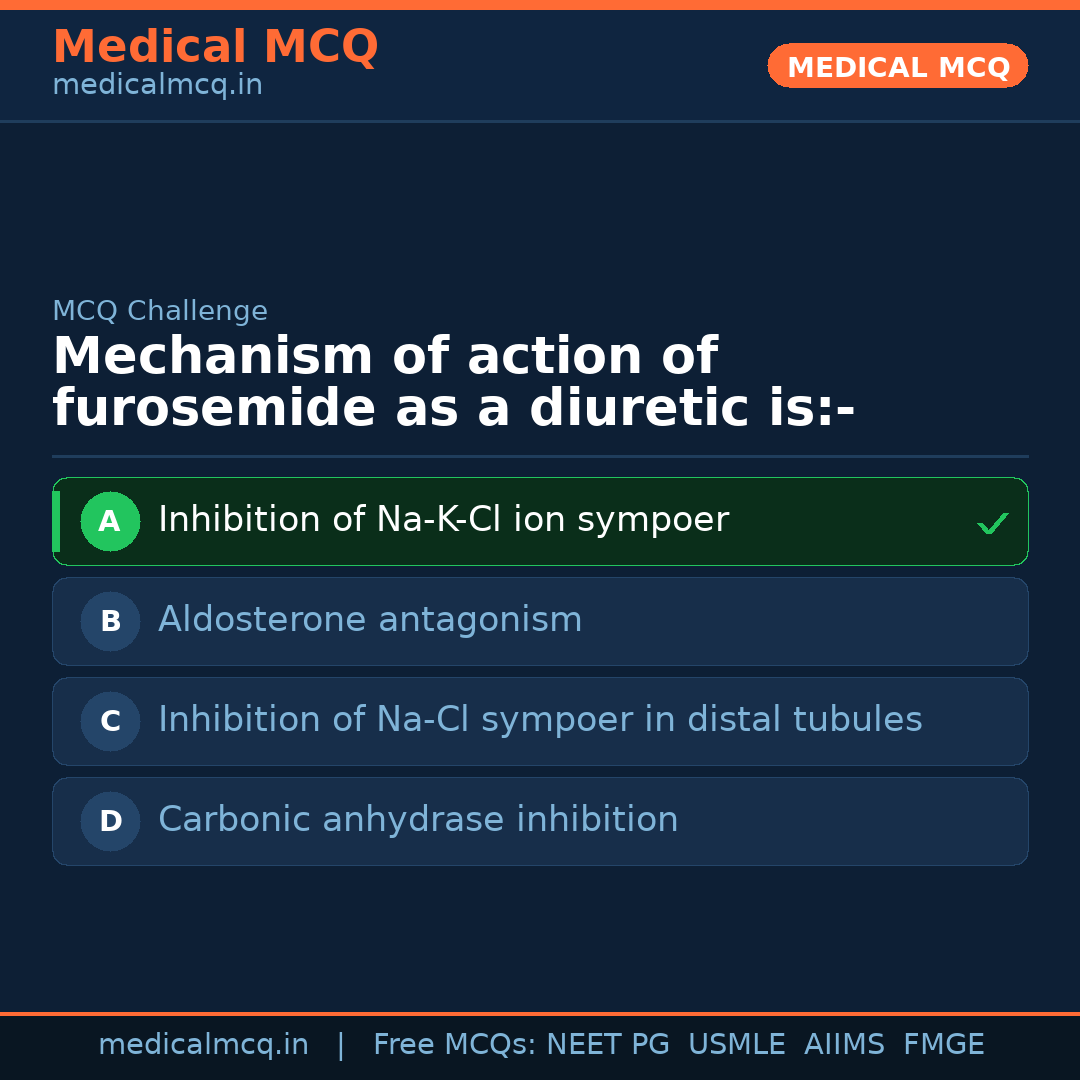The image size is (1080, 1080).
Task: Click FMGE in the footer
Action: coord(944,1045)
